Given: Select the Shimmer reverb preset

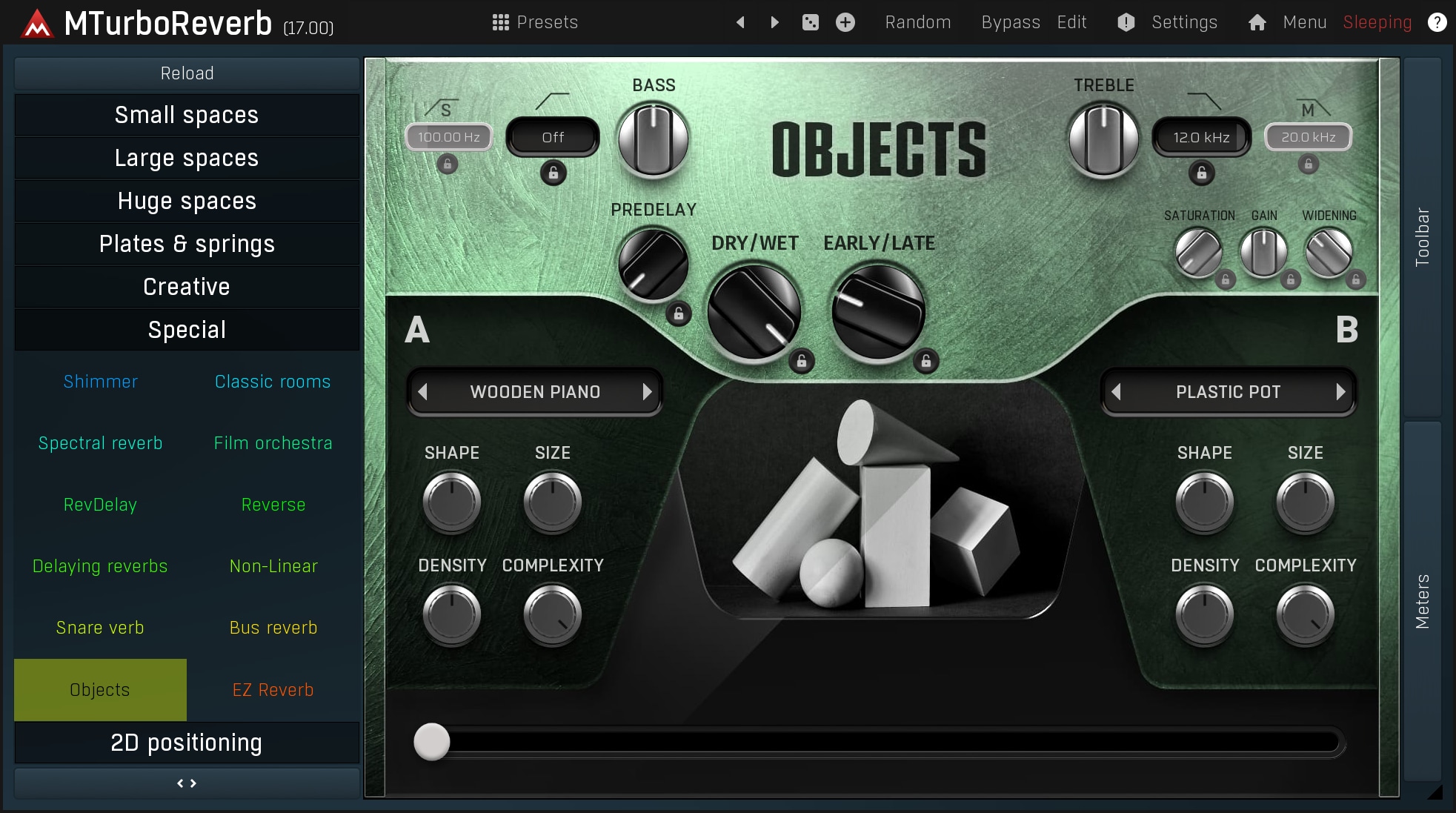Looking at the screenshot, I should pos(100,382).
